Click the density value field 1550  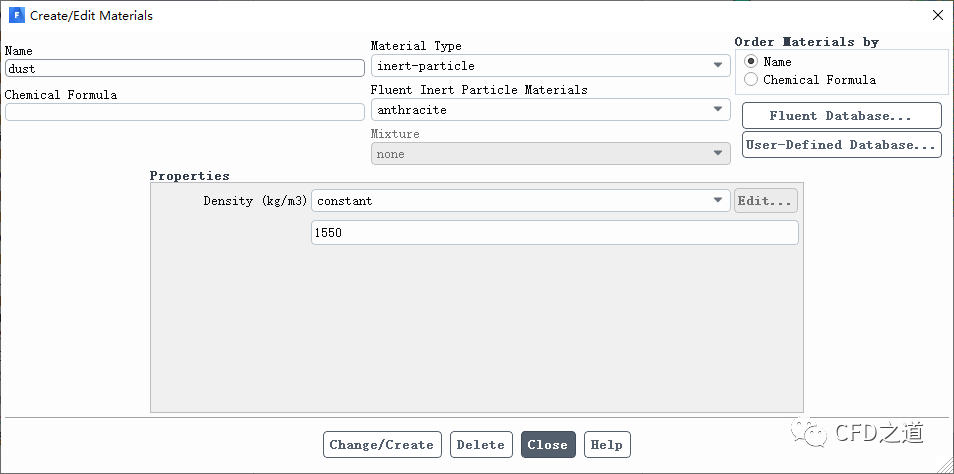[x=554, y=233]
